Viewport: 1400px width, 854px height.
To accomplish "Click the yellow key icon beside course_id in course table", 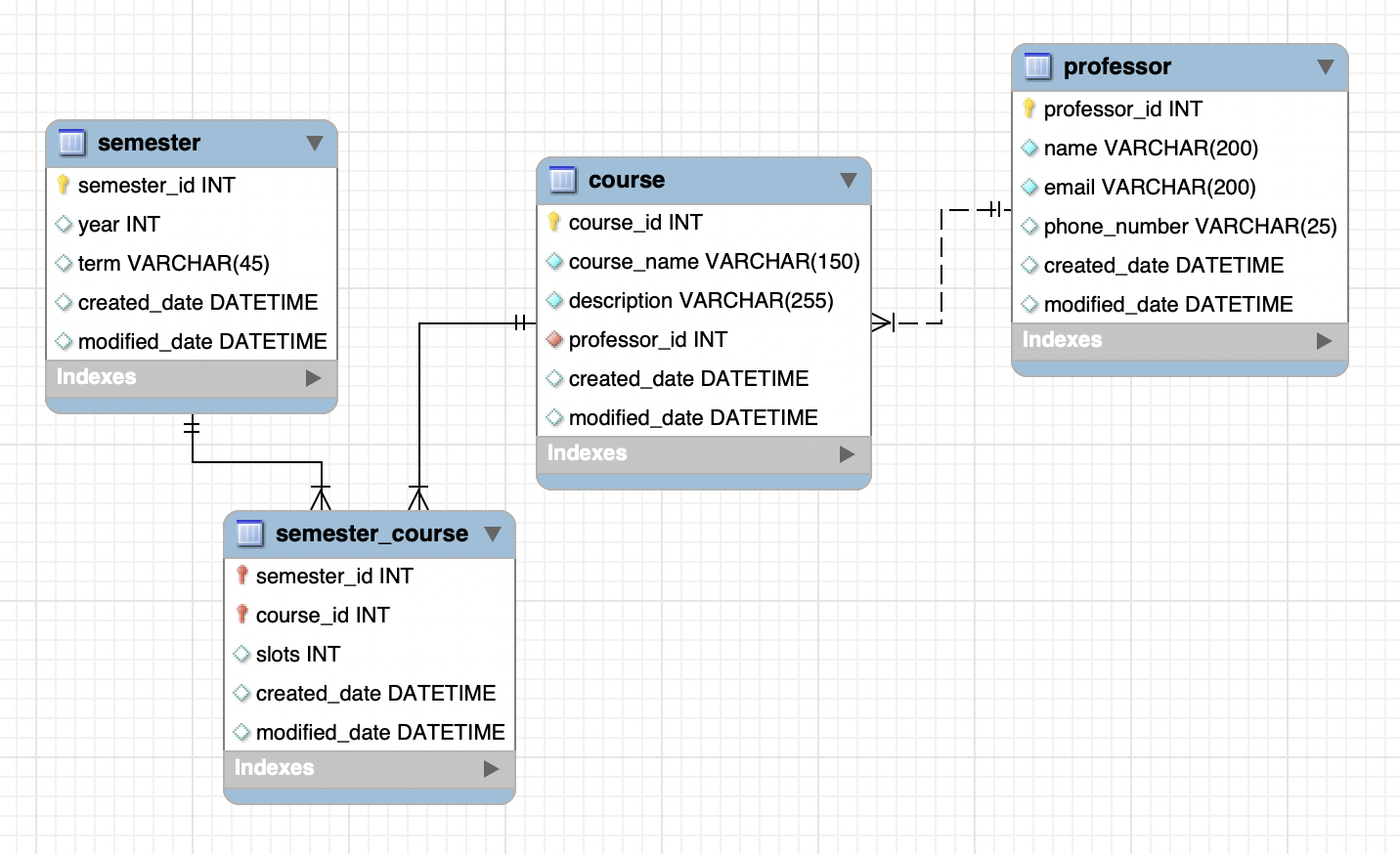I will (554, 223).
